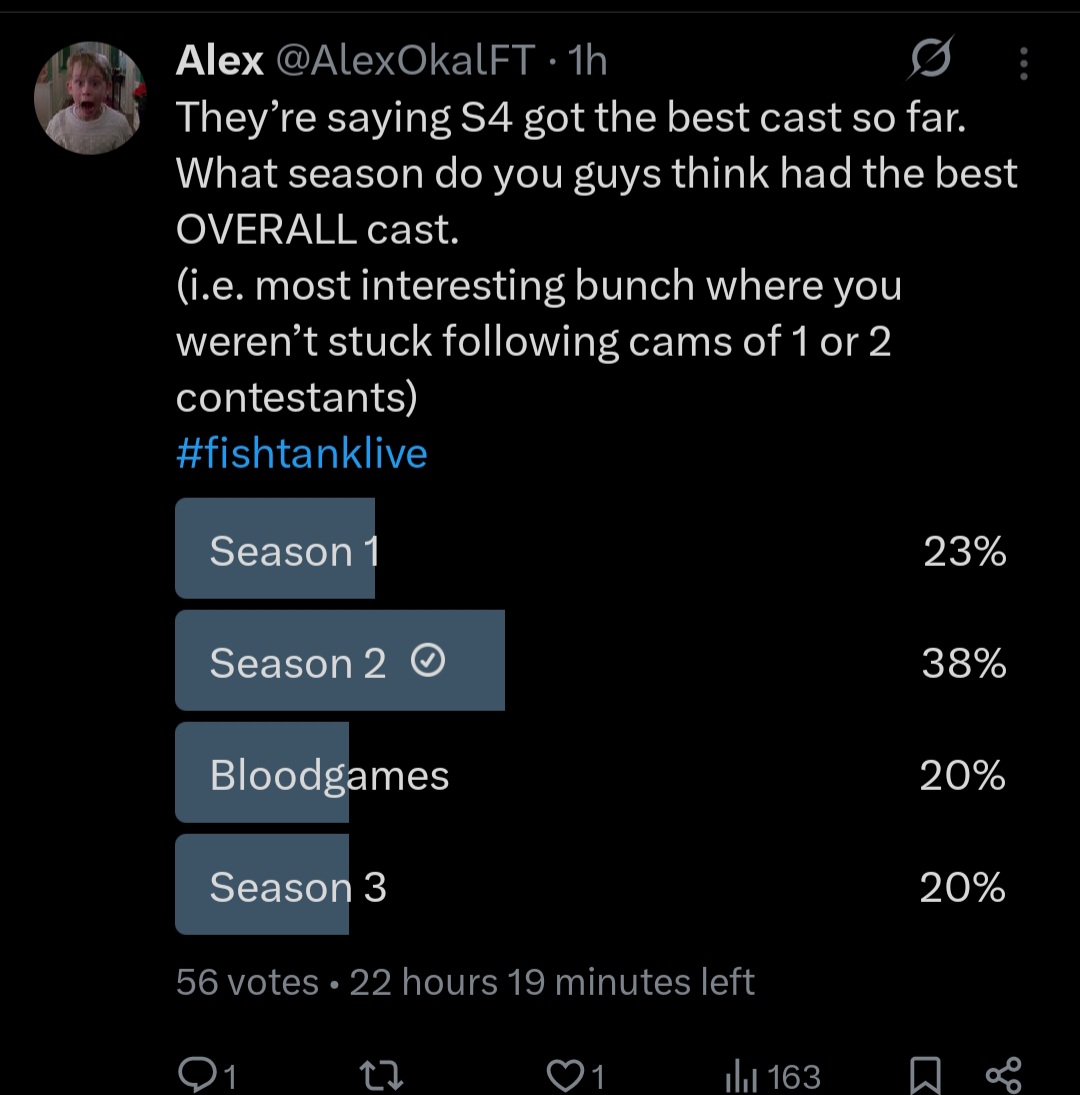Screen dimensions: 1080x1095
Task: Open Alex's profile picture
Action: [90, 97]
